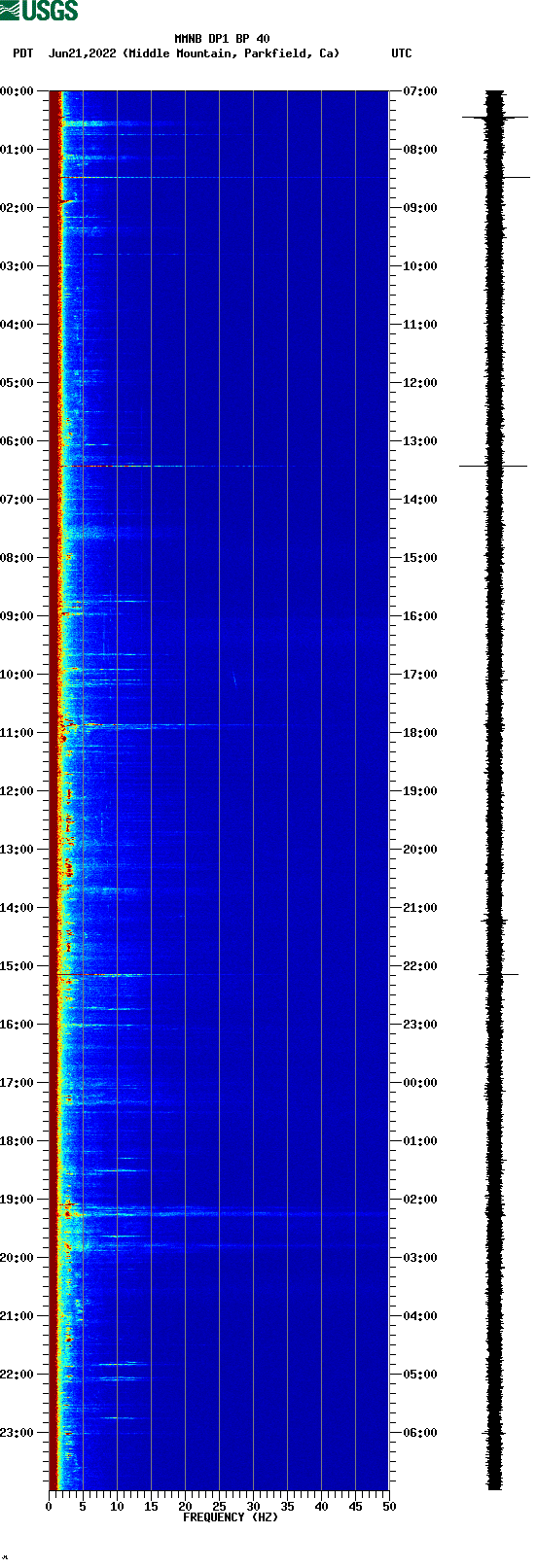The height and width of the screenshot is (1568, 537).
Task: Click the 12:00 UTC label on right axis
Action: (x=420, y=383)
